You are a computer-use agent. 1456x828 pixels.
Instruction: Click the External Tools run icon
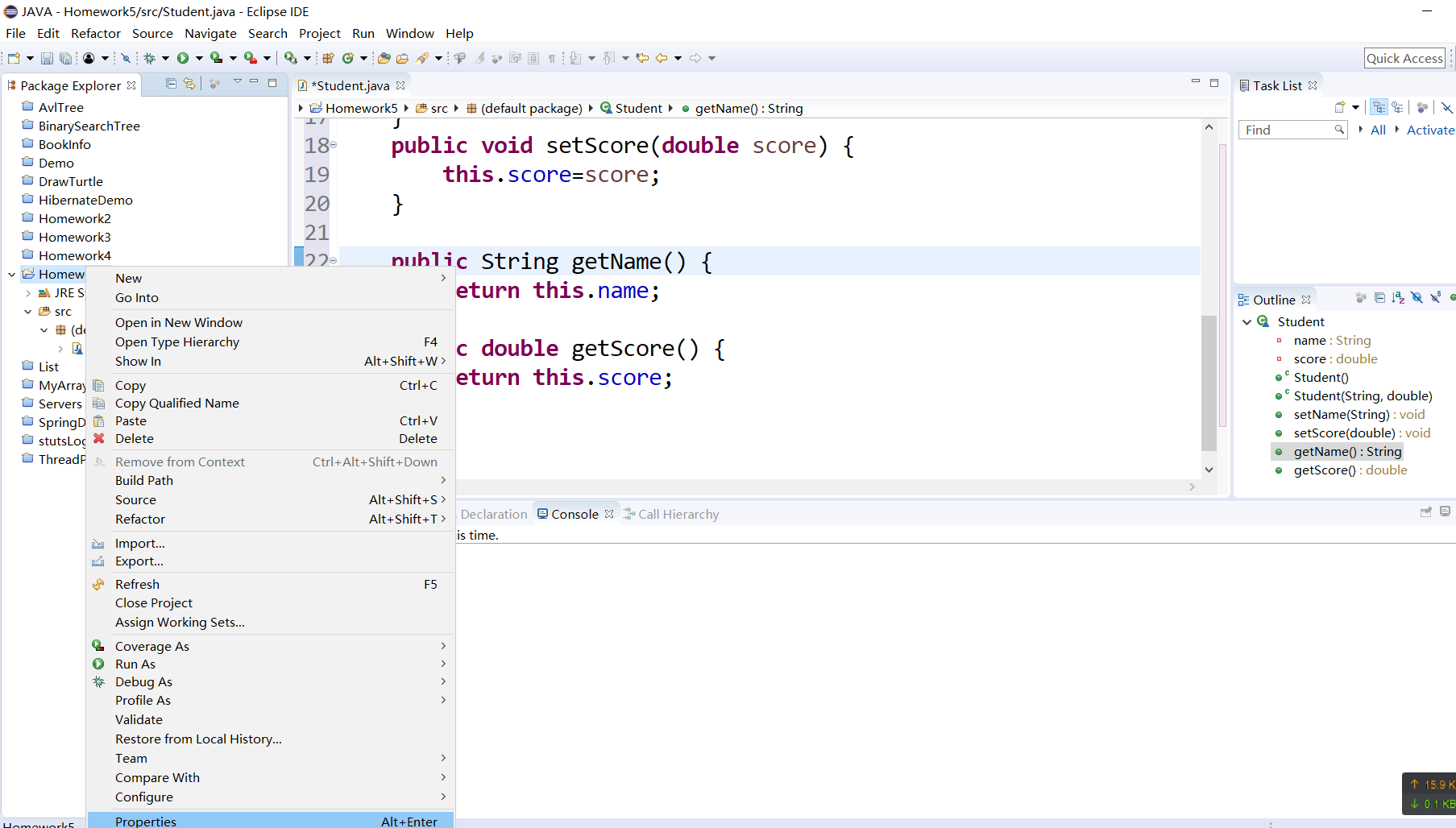pyautogui.click(x=251, y=58)
